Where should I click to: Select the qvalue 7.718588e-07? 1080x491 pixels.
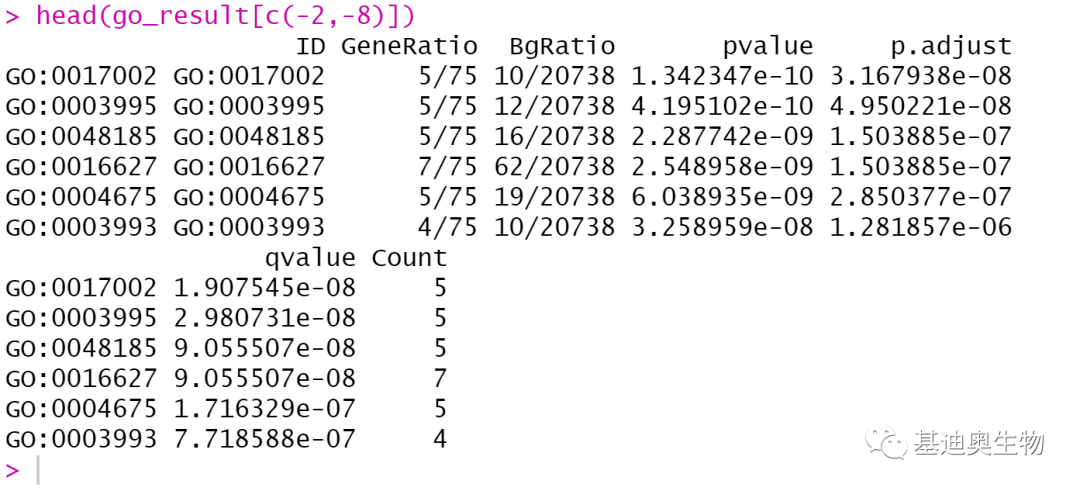pyautogui.click(x=264, y=439)
